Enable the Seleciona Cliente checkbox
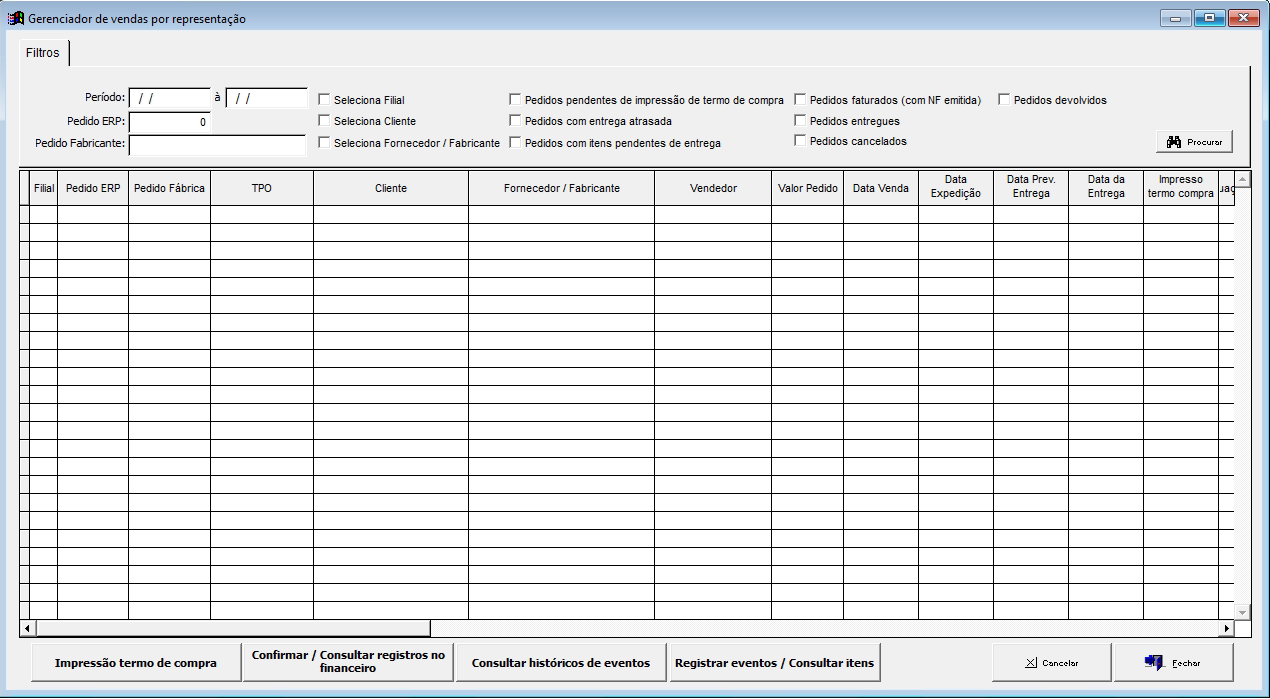Image resolution: width=1270 pixels, height=699 pixels. (x=324, y=121)
